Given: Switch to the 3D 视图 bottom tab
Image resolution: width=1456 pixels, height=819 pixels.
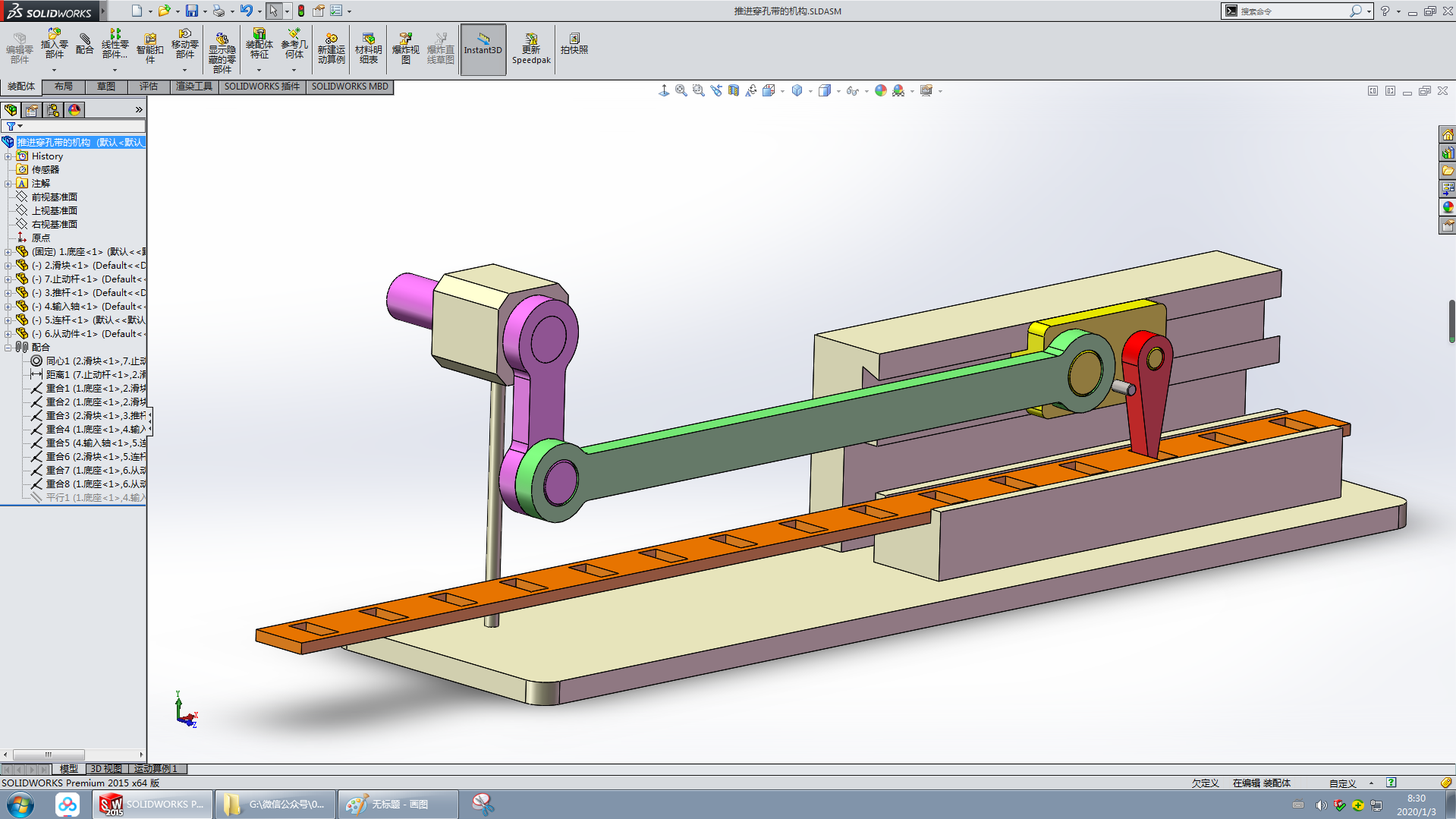Looking at the screenshot, I should 106,769.
